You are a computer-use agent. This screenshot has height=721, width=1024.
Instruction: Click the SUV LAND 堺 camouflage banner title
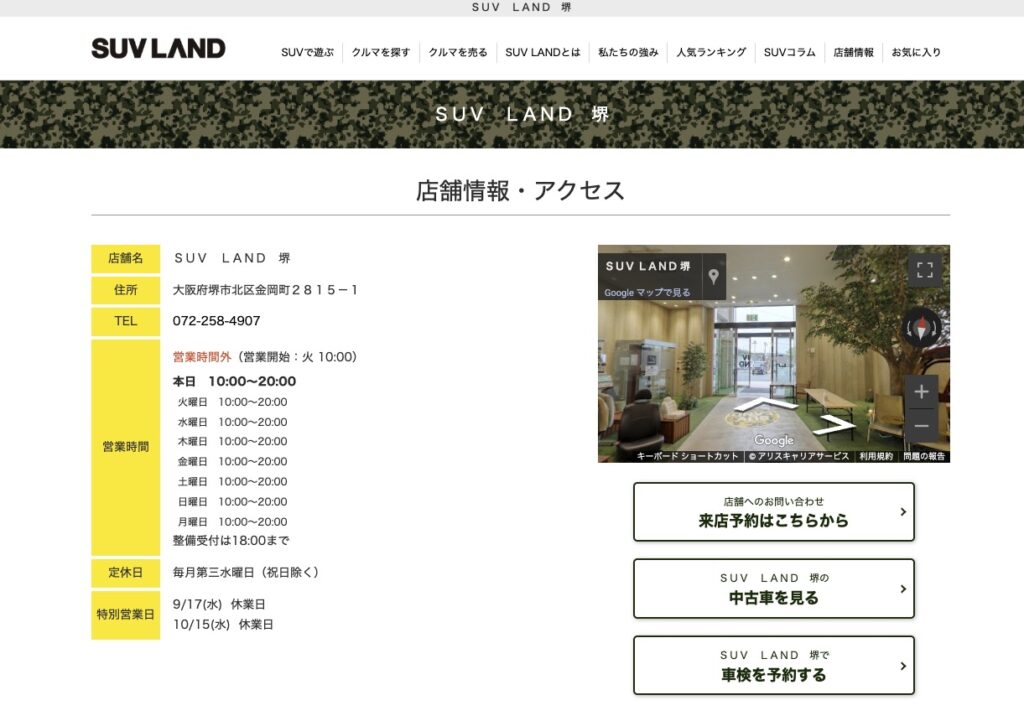(522, 114)
